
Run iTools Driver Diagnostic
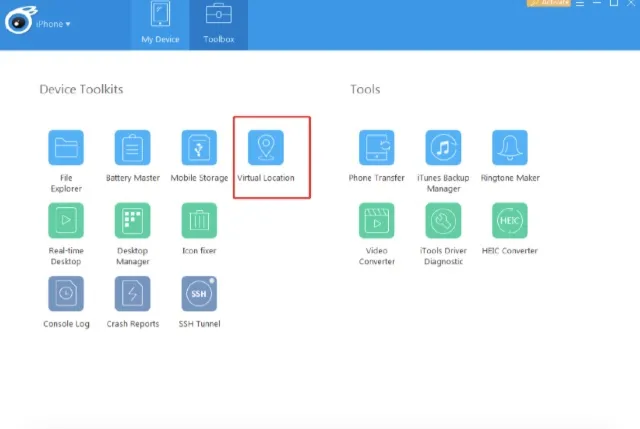pos(443,220)
